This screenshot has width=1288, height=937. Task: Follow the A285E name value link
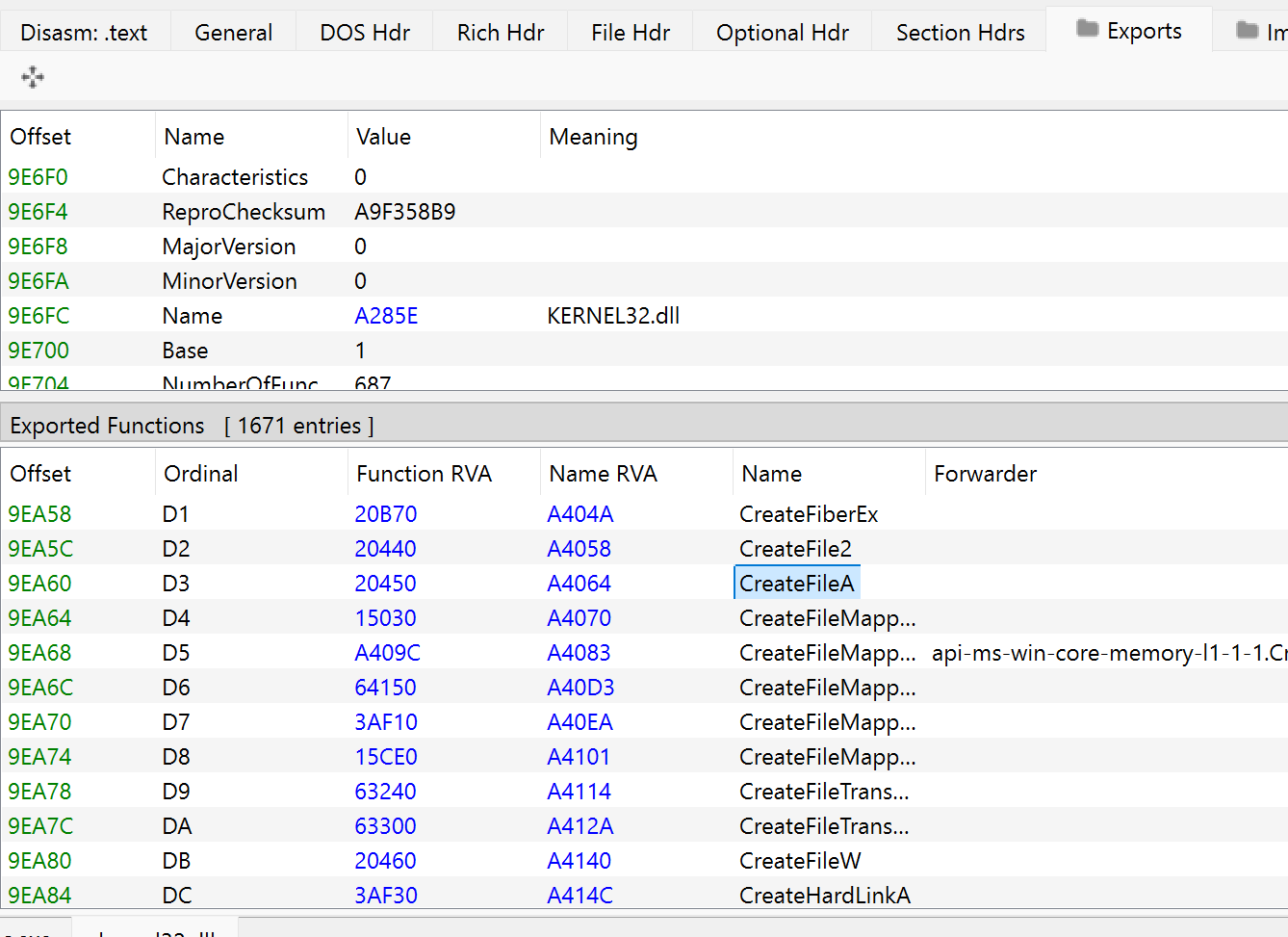386,316
